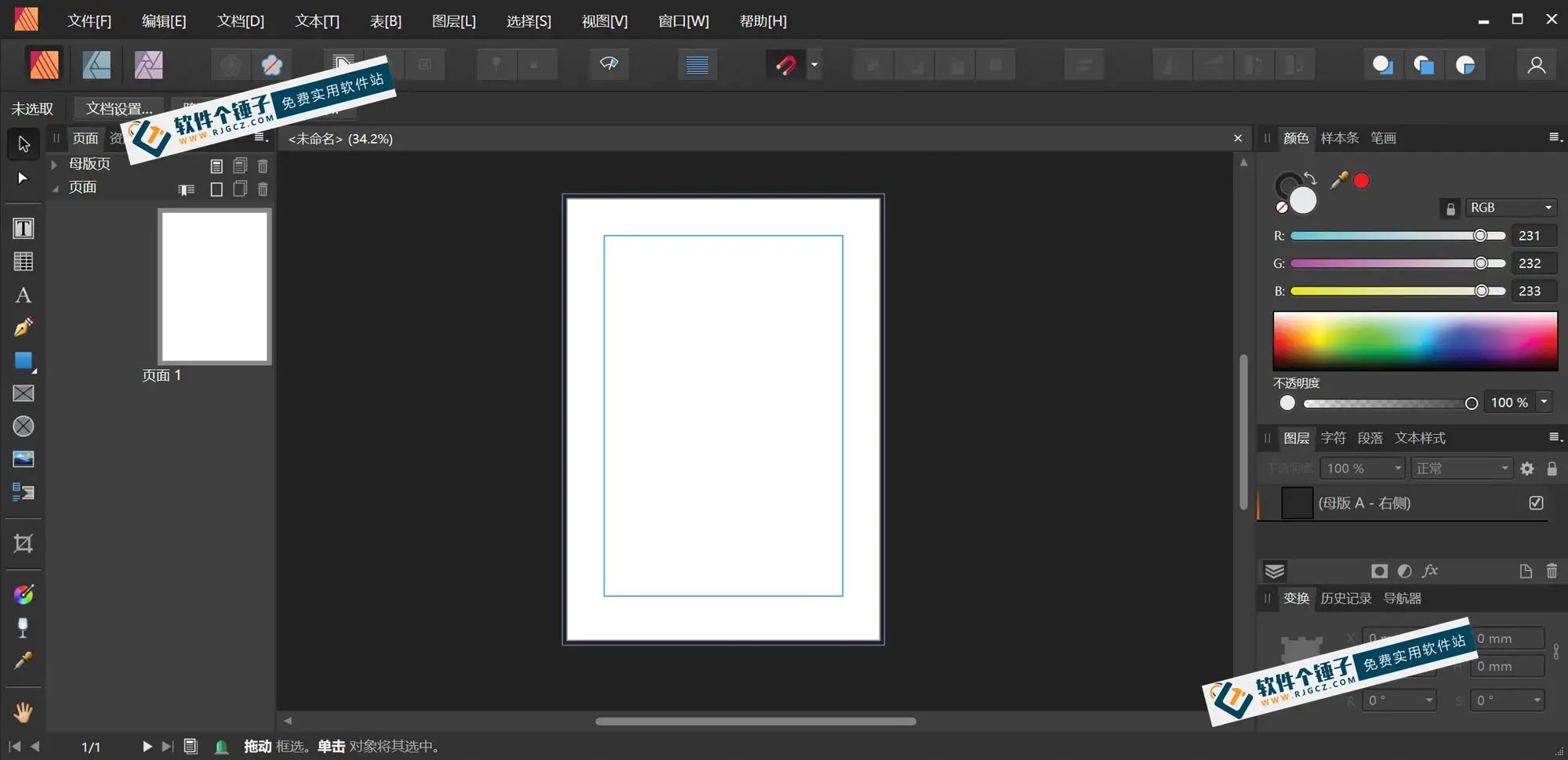1568x760 pixels.
Task: Open 文档设置 settings
Action: (118, 108)
